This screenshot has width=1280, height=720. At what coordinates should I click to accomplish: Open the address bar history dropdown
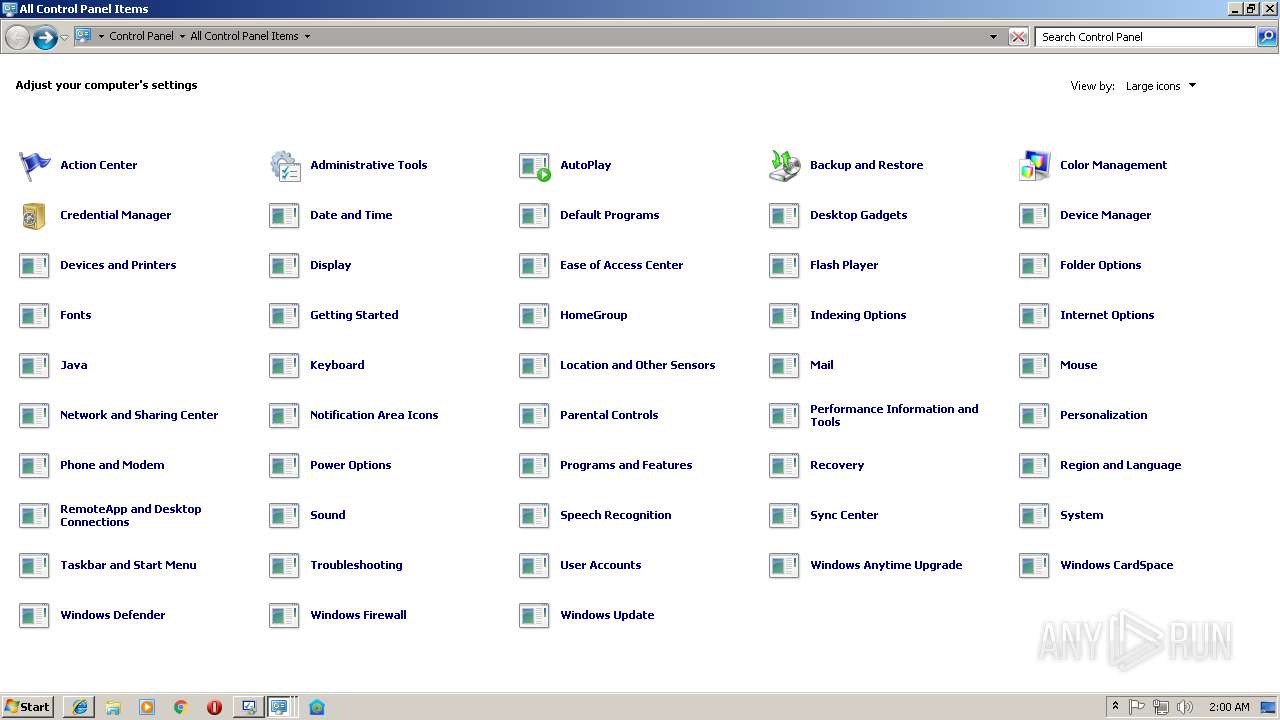993,37
